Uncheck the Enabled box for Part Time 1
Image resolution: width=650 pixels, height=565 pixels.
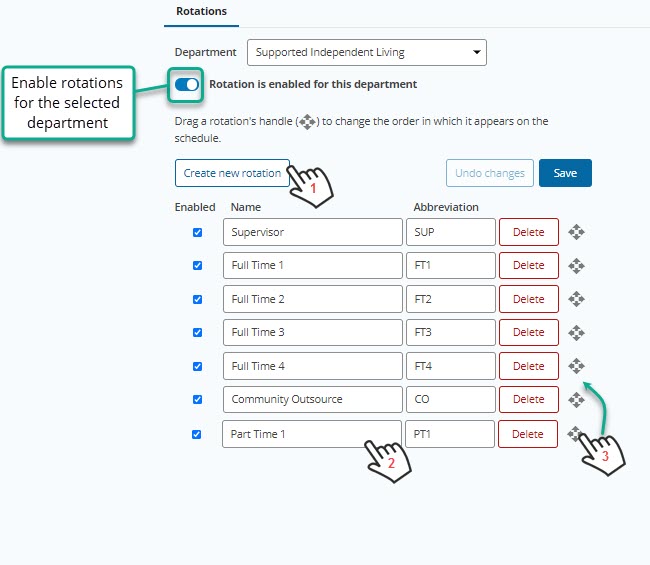(x=196, y=434)
